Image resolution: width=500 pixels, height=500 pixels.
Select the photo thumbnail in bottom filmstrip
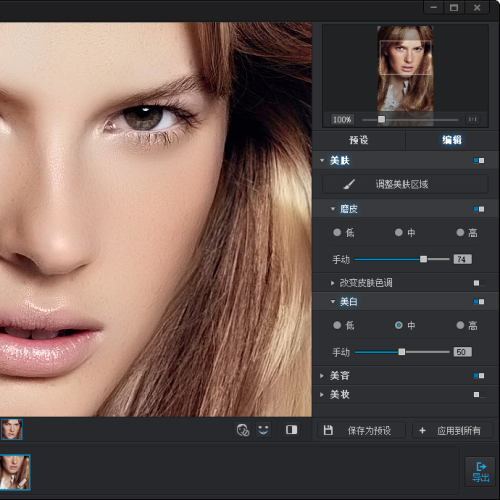(x=15, y=472)
